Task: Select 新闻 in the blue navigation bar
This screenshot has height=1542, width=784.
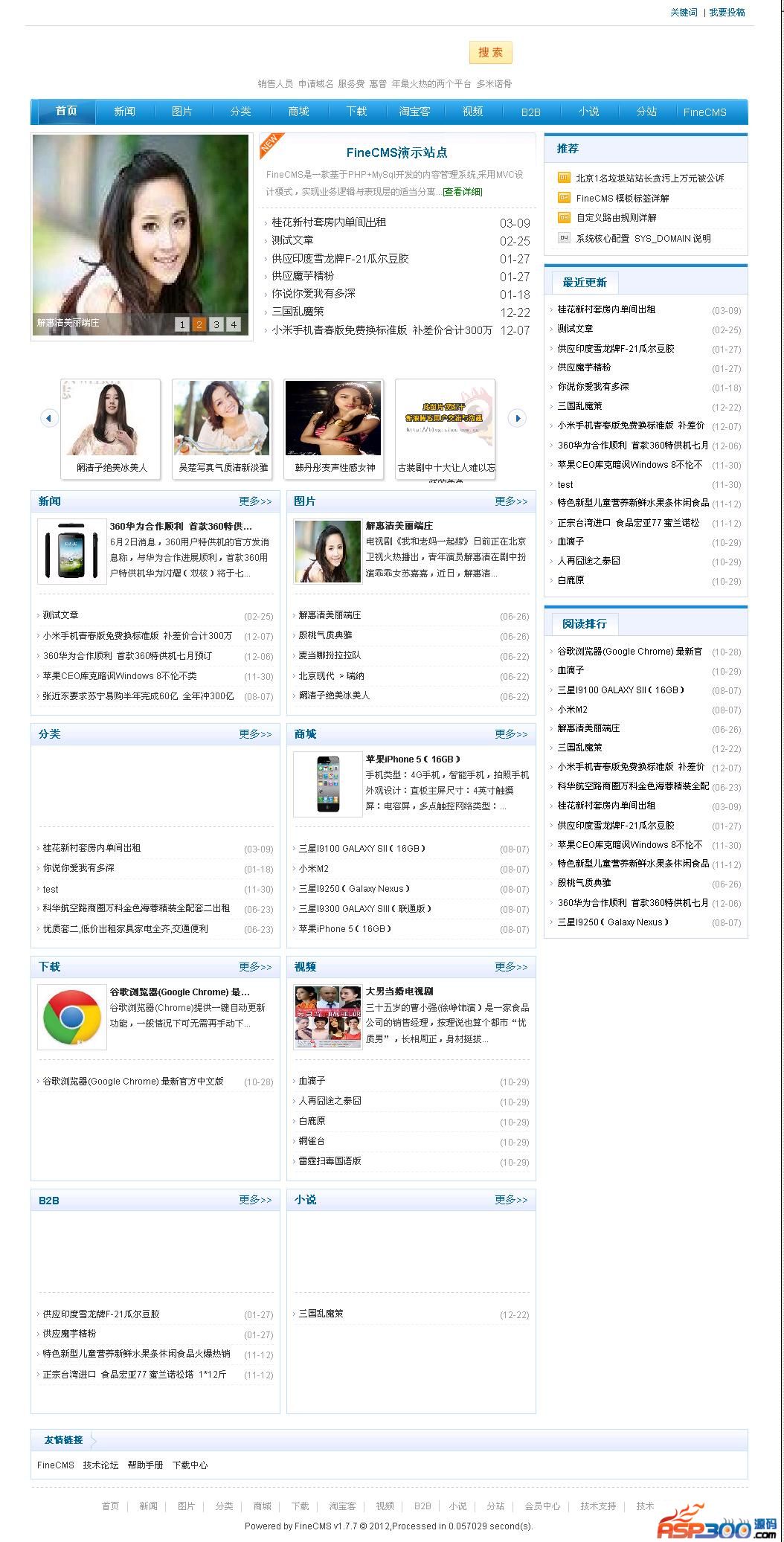Action: pos(124,112)
